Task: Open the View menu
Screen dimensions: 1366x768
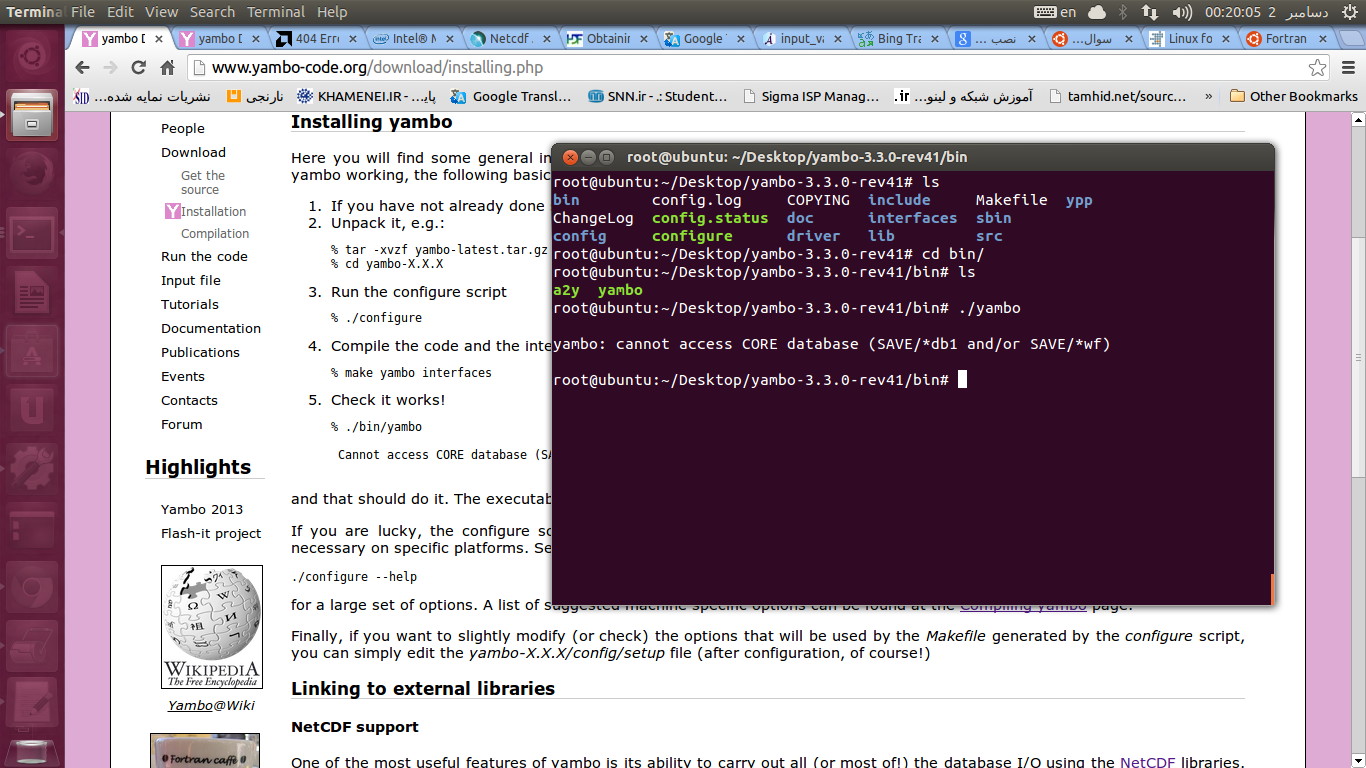Action: 161,12
